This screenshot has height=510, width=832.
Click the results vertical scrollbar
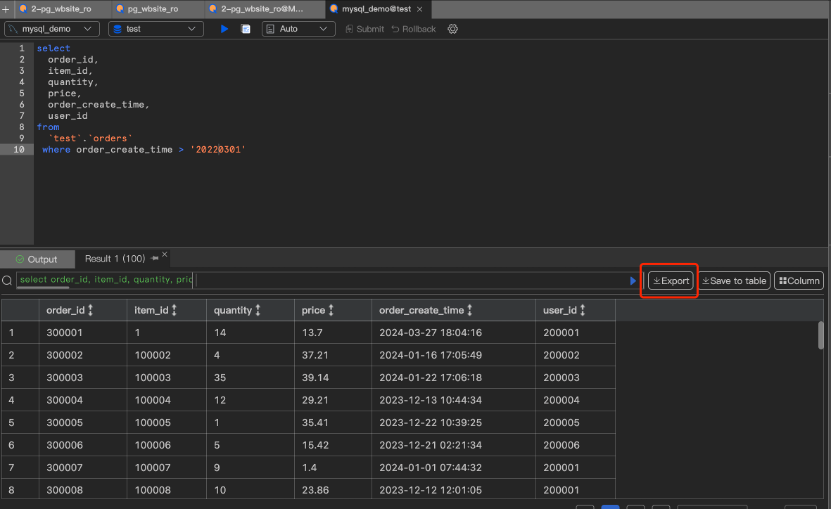tap(821, 336)
